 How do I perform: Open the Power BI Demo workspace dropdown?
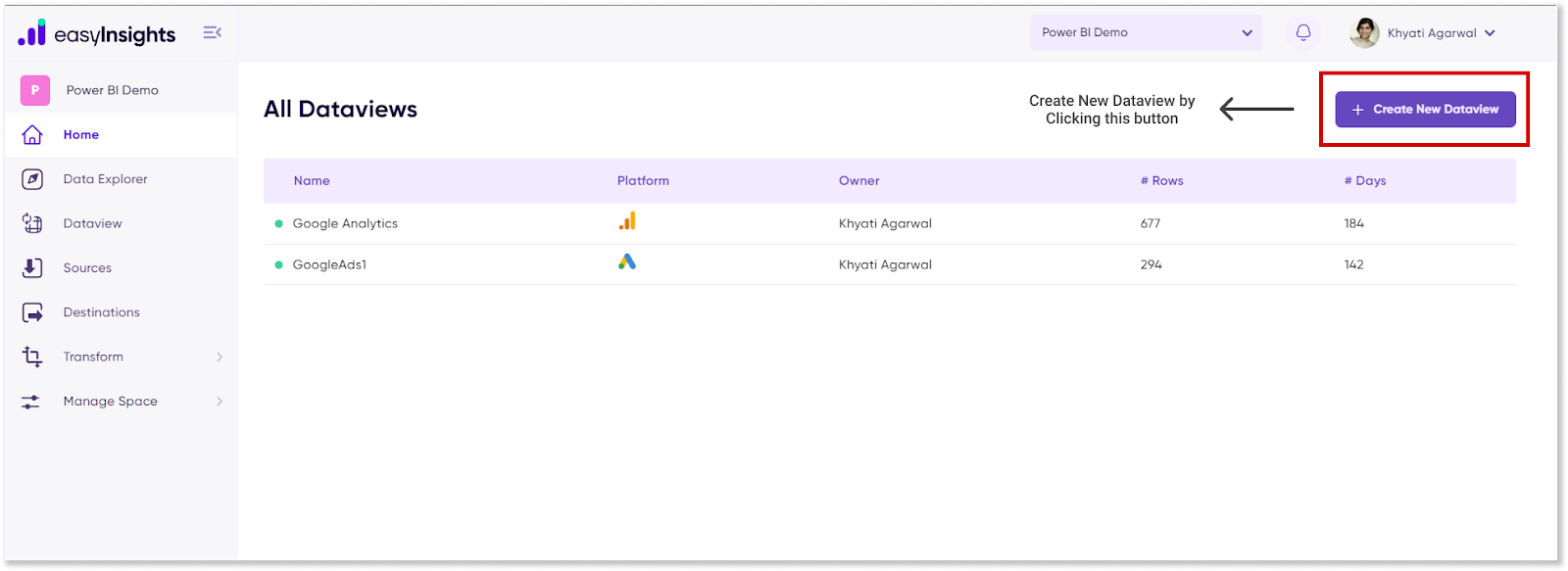[x=1146, y=32]
